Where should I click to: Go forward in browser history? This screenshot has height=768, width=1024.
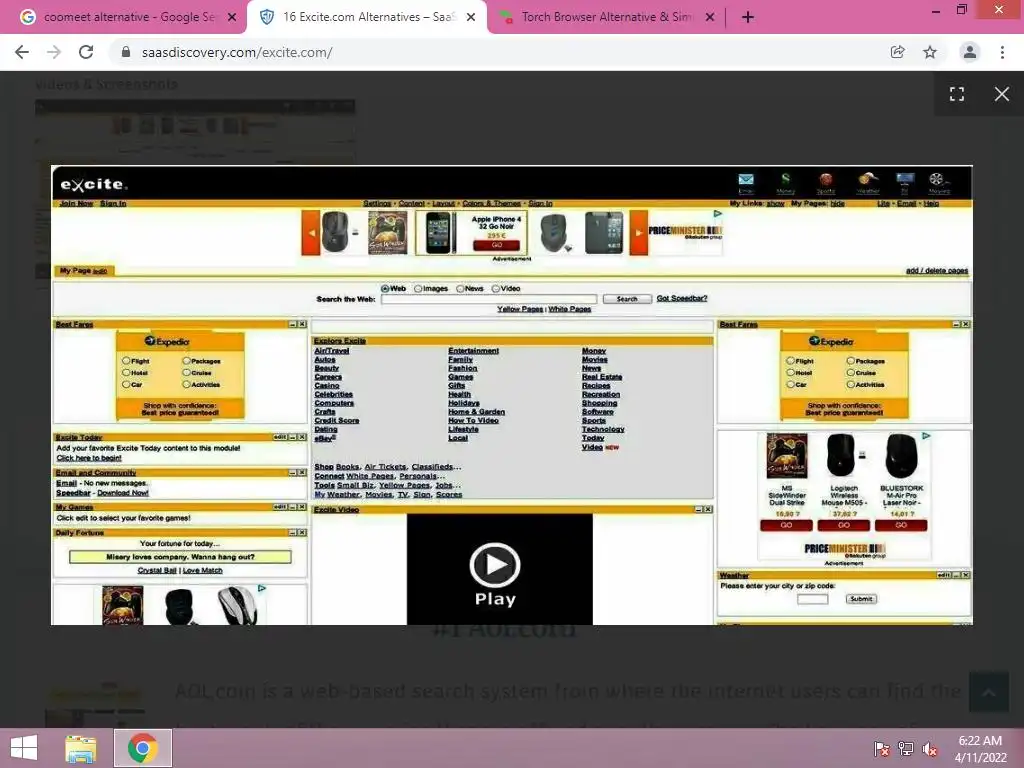[54, 52]
